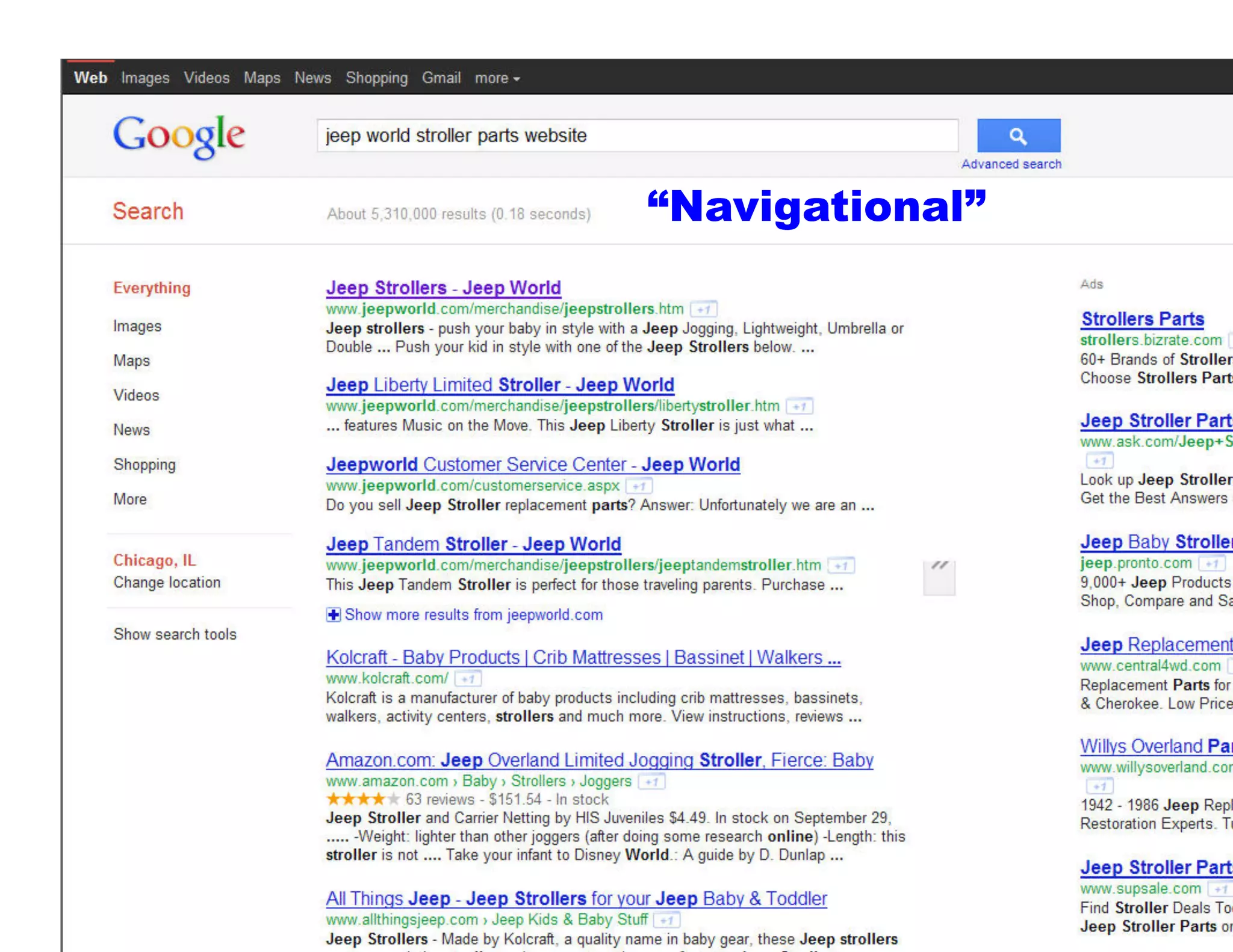Image resolution: width=1233 pixels, height=952 pixels.
Task: Click 'Strollers Parts' bizrate ad
Action: 1143,319
